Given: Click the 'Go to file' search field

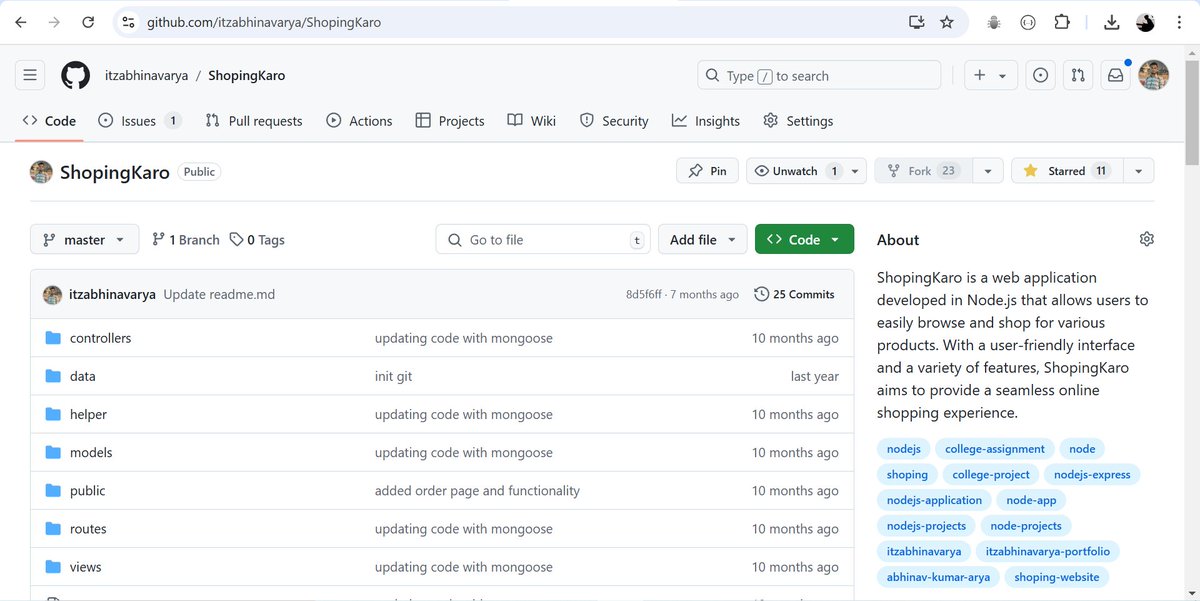Looking at the screenshot, I should (x=543, y=239).
